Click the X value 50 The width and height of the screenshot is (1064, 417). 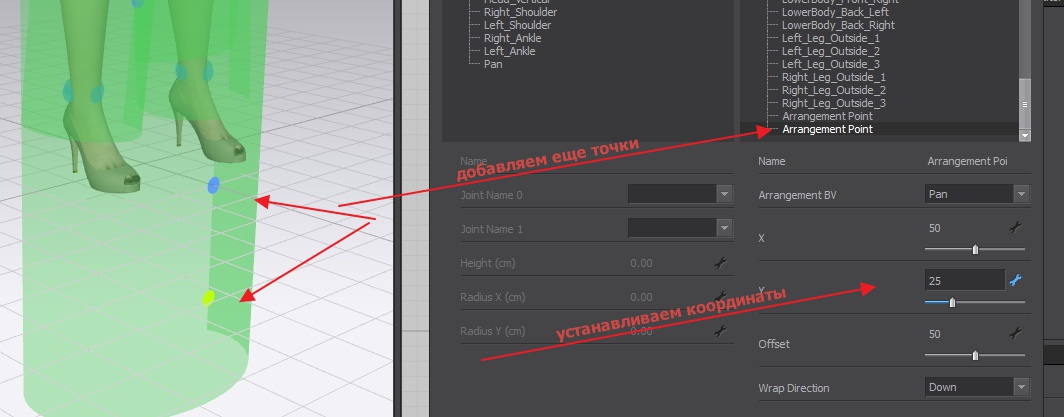pyautogui.click(x=934, y=229)
